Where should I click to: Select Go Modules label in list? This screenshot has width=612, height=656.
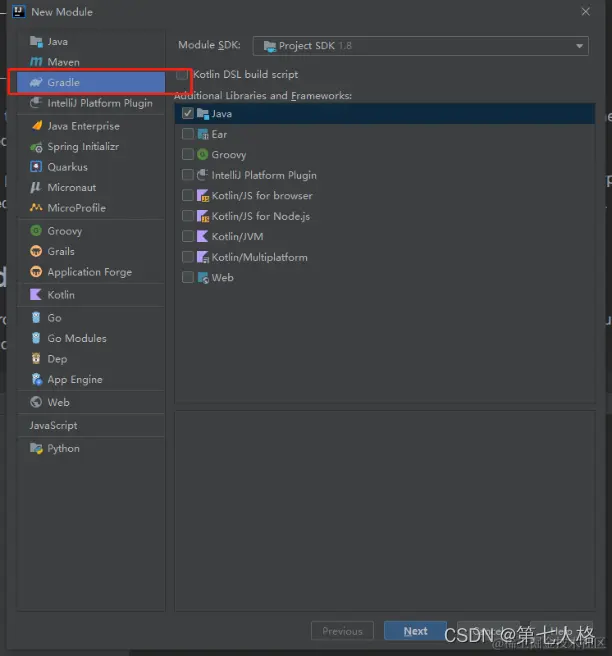point(77,338)
